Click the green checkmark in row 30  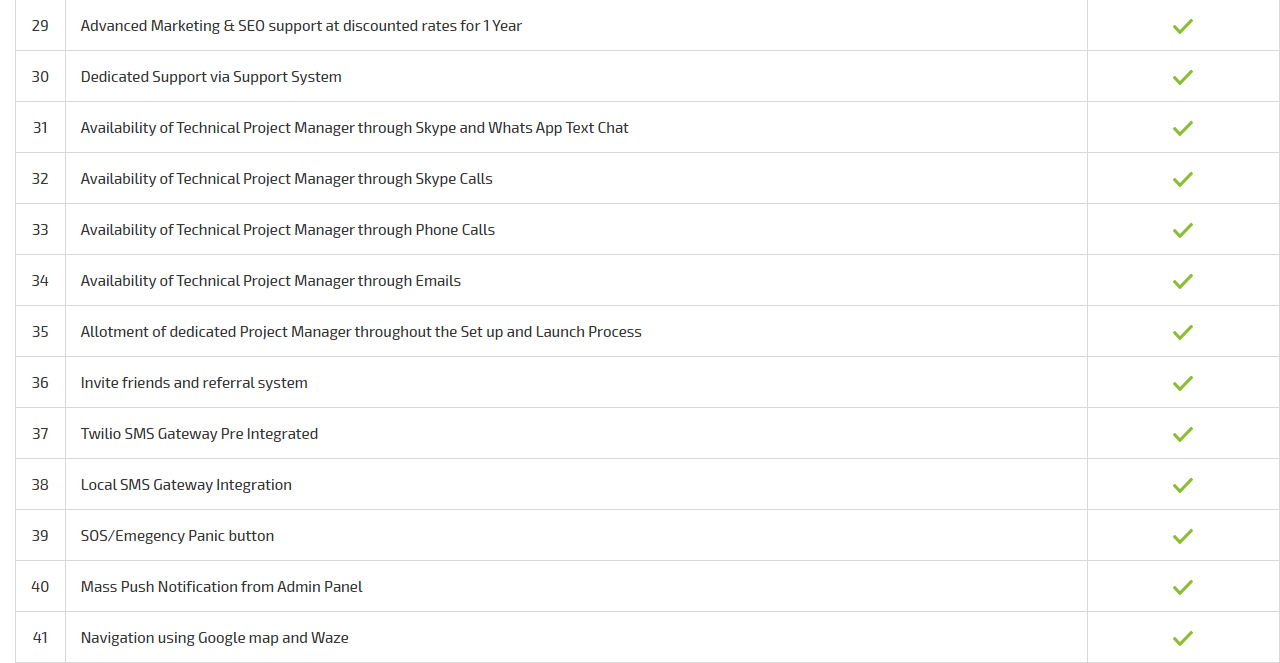pyautogui.click(x=1183, y=77)
